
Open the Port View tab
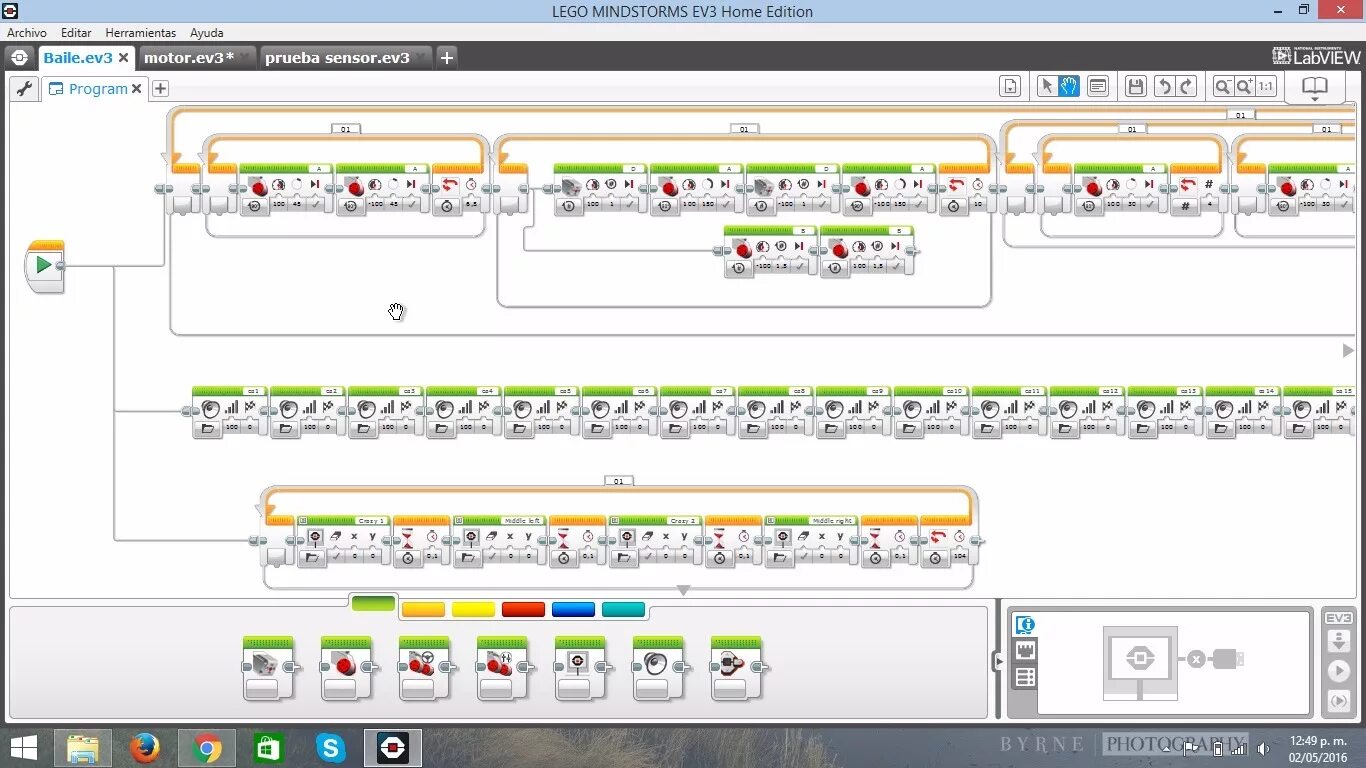click(1024, 651)
